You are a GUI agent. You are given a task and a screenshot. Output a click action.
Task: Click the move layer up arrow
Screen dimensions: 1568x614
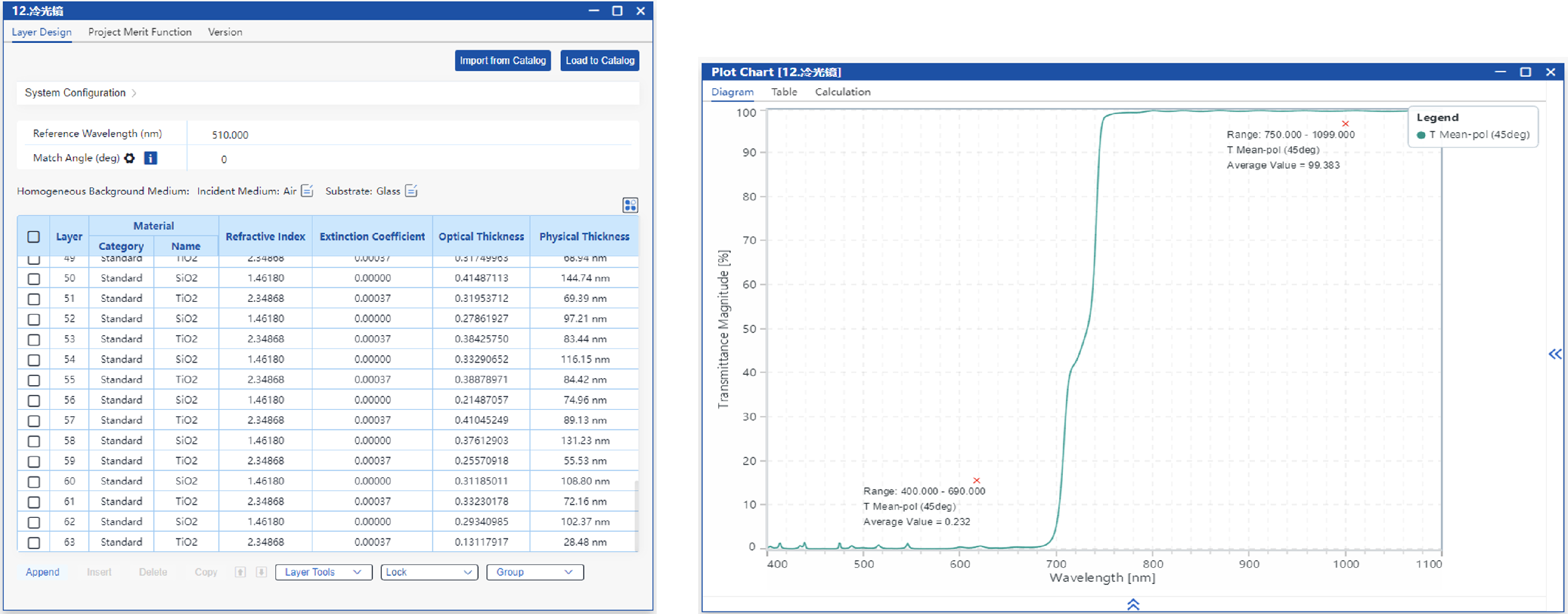pyautogui.click(x=241, y=572)
